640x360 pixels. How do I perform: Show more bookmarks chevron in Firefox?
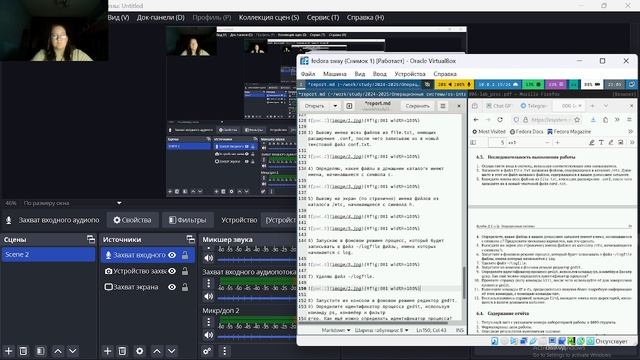click(x=631, y=131)
